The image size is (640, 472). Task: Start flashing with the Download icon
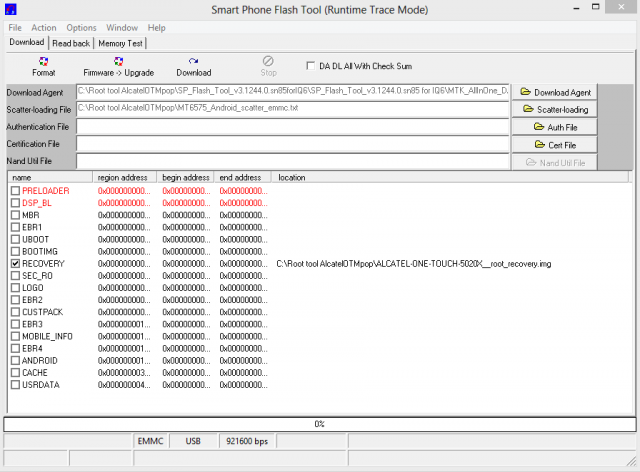193,66
